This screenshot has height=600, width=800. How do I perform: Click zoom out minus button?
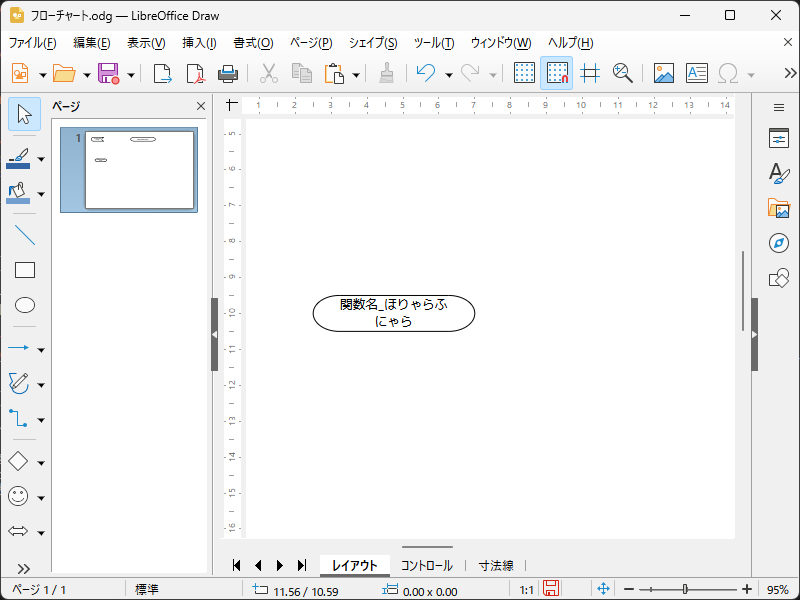point(629,589)
